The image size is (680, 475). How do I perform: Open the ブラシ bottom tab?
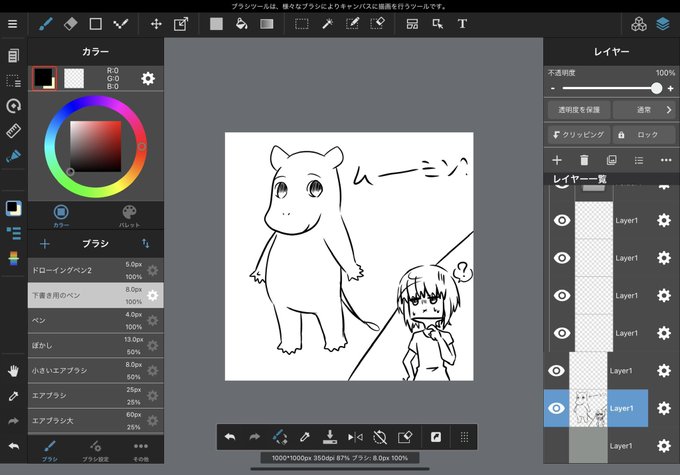tap(49, 451)
